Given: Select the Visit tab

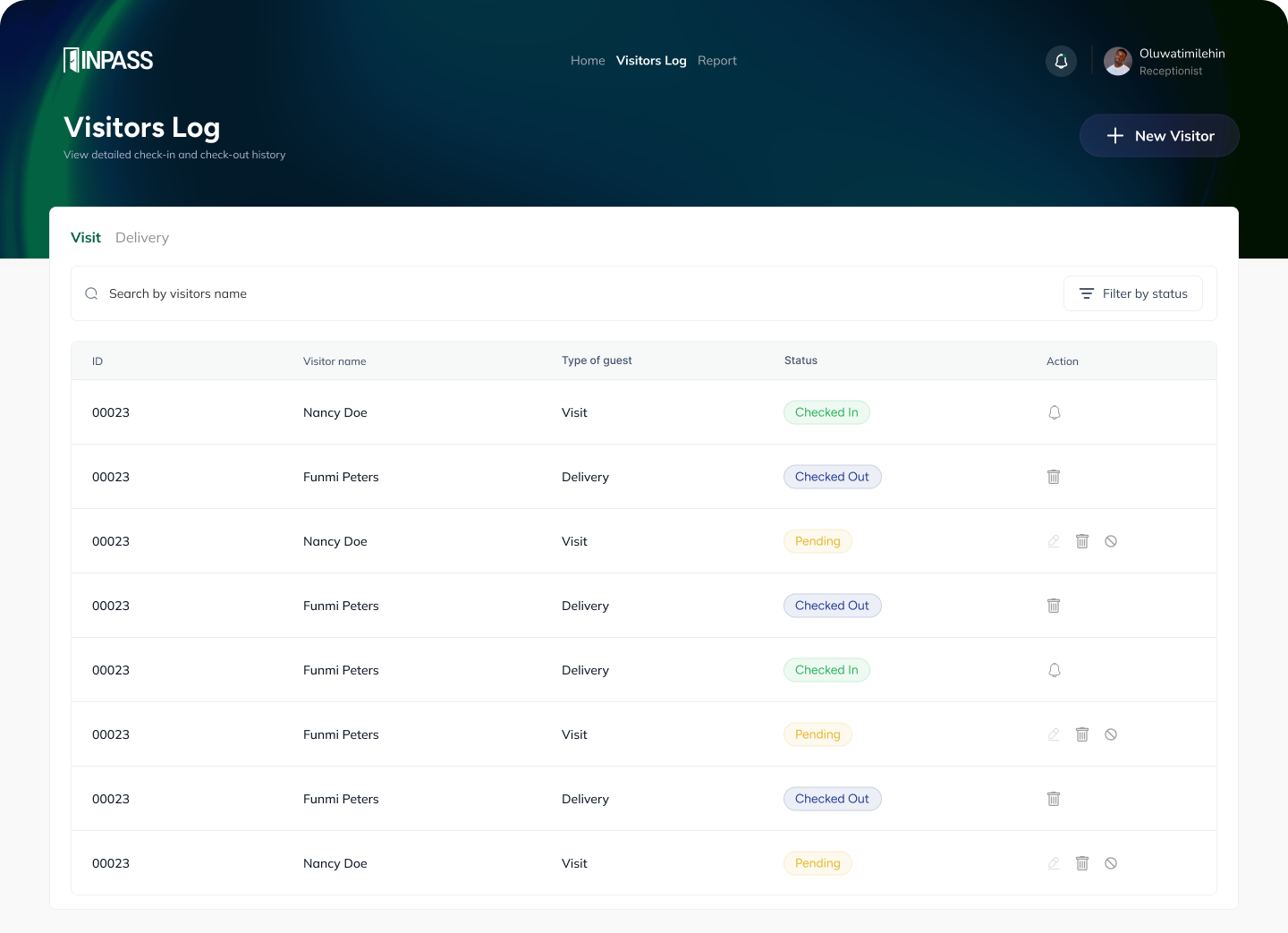Looking at the screenshot, I should tap(86, 237).
